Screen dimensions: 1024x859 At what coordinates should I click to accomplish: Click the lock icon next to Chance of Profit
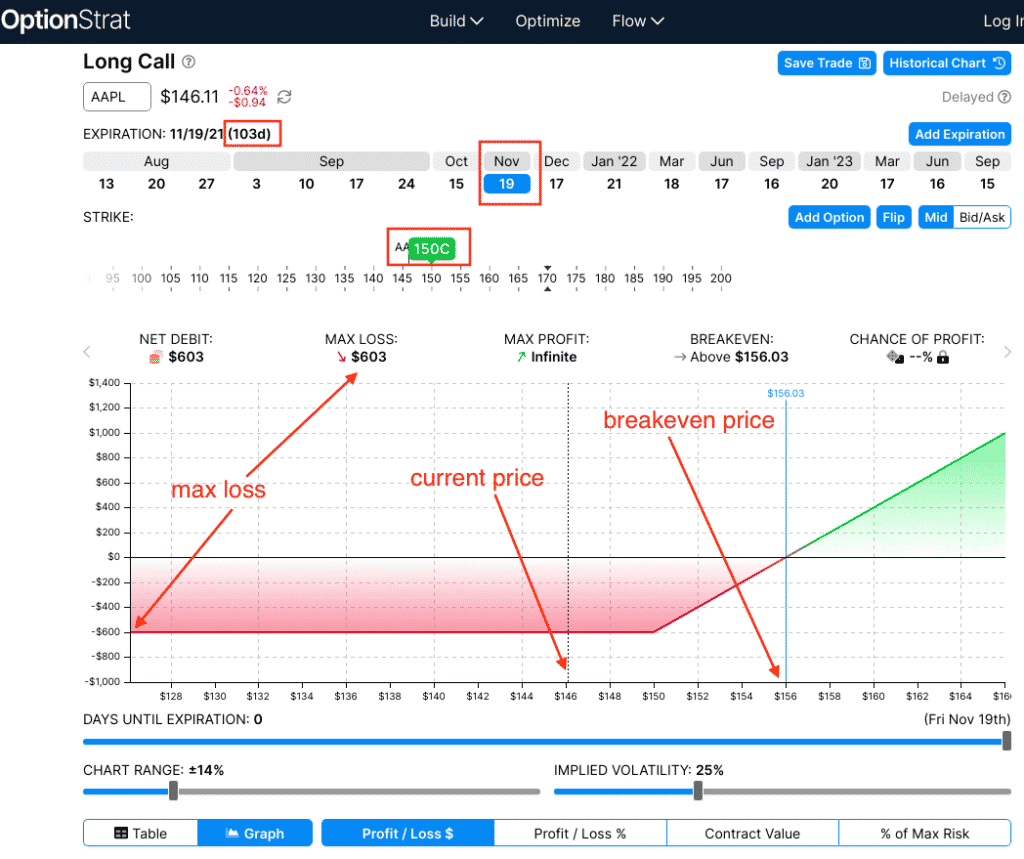942,357
